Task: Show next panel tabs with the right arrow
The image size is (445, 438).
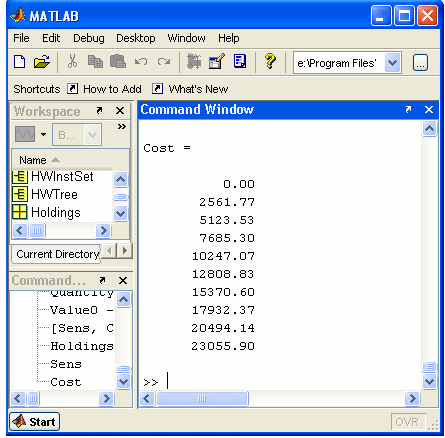Action: pos(125,251)
